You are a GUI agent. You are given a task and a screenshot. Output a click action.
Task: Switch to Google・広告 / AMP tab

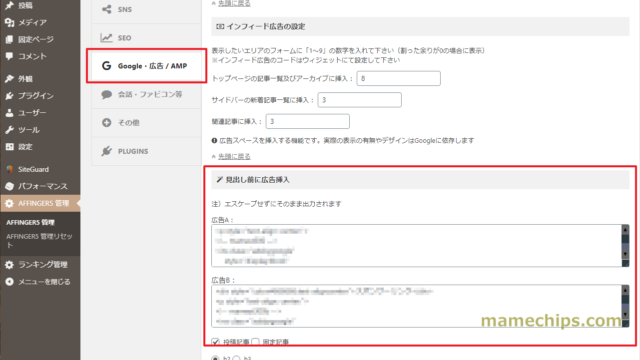click(147, 66)
